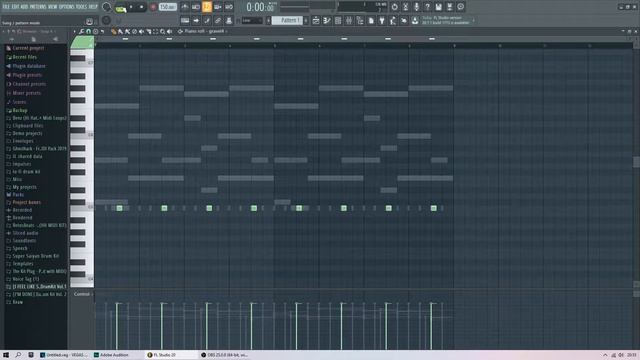640x360 pixels.
Task: Click the 0:00 song time display
Action: [x=260, y=7]
